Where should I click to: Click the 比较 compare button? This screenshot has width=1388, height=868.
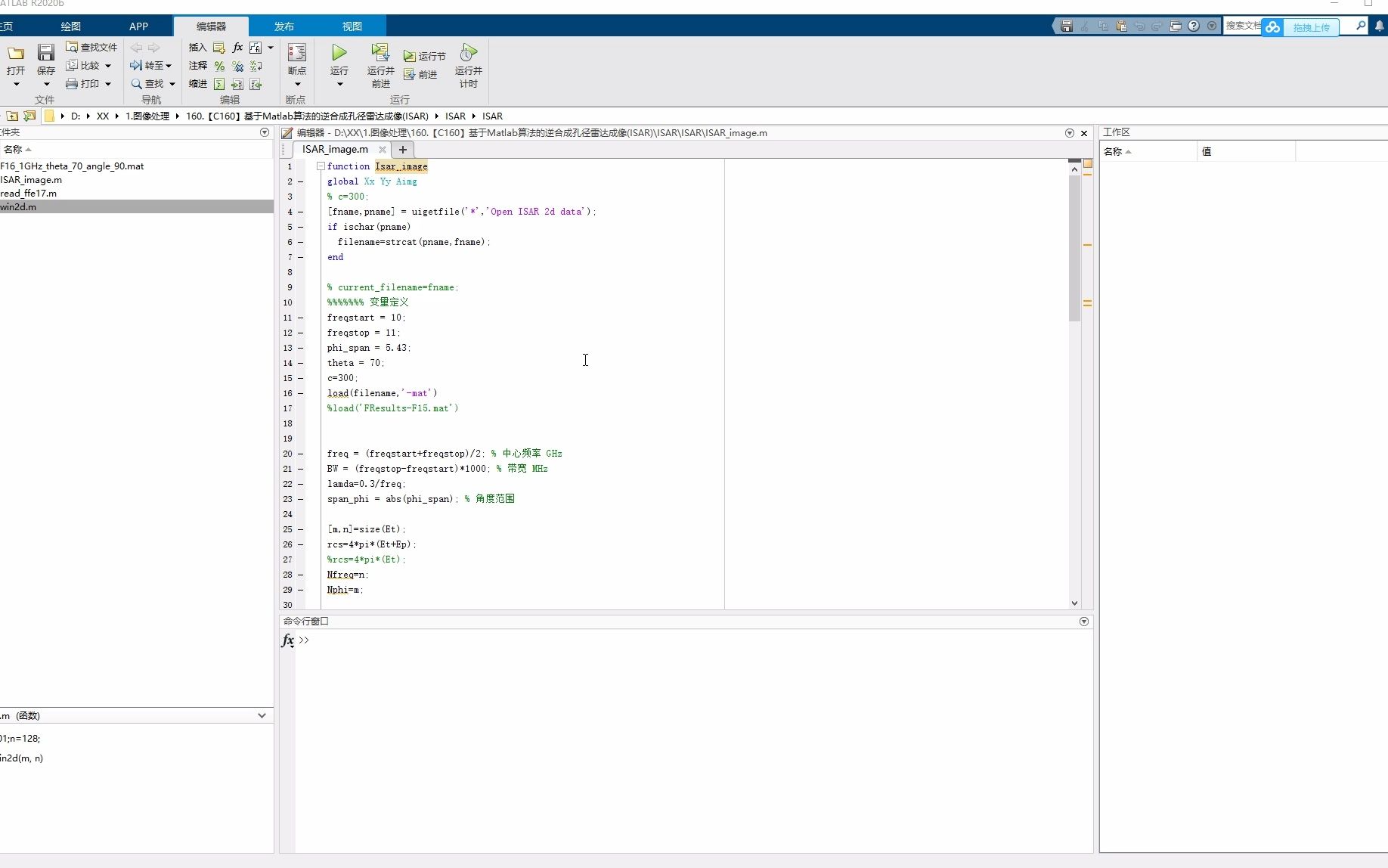click(x=83, y=65)
